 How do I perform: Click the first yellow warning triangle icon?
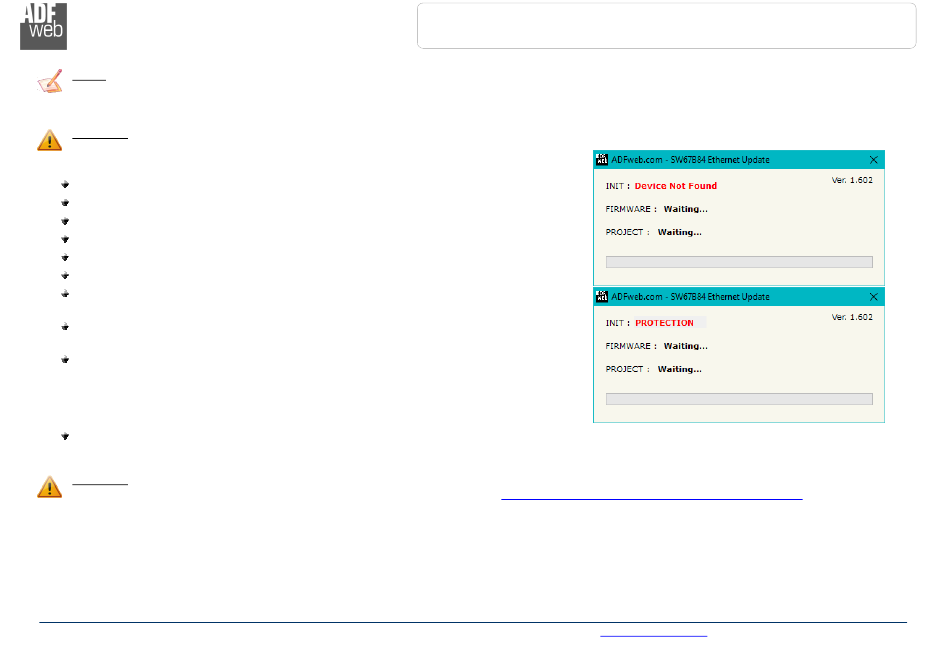(x=50, y=140)
